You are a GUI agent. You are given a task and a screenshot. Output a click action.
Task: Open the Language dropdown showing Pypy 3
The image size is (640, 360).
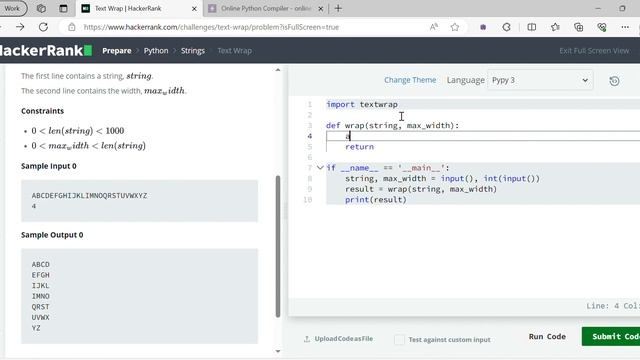(x=540, y=80)
